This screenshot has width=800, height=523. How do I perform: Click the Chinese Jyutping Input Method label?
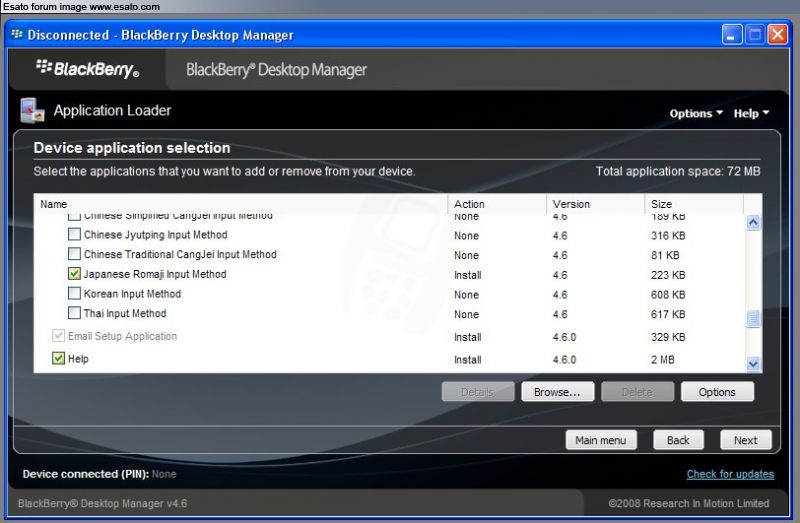pyautogui.click(x=156, y=235)
